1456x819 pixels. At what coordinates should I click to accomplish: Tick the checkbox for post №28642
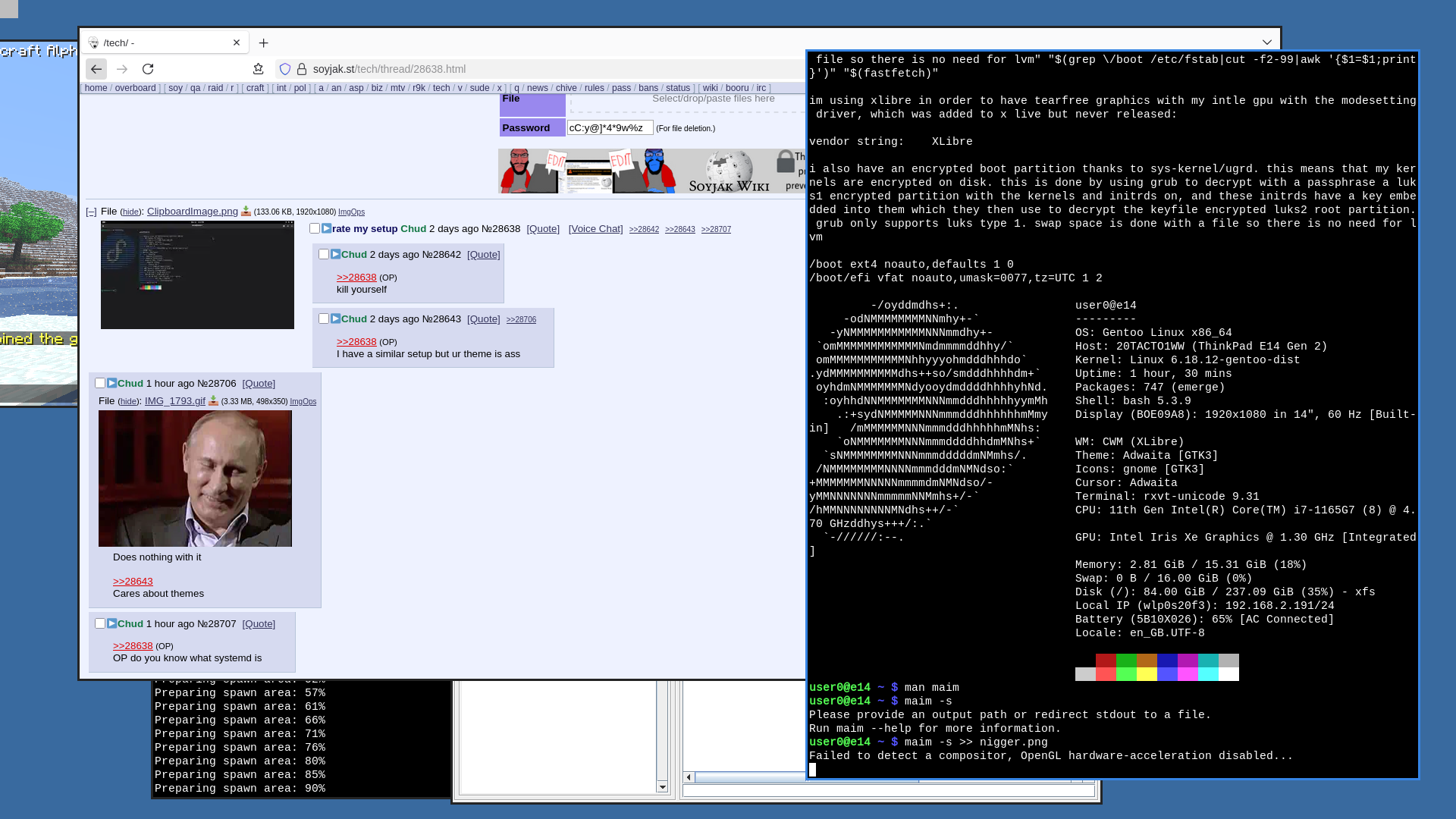[324, 254]
